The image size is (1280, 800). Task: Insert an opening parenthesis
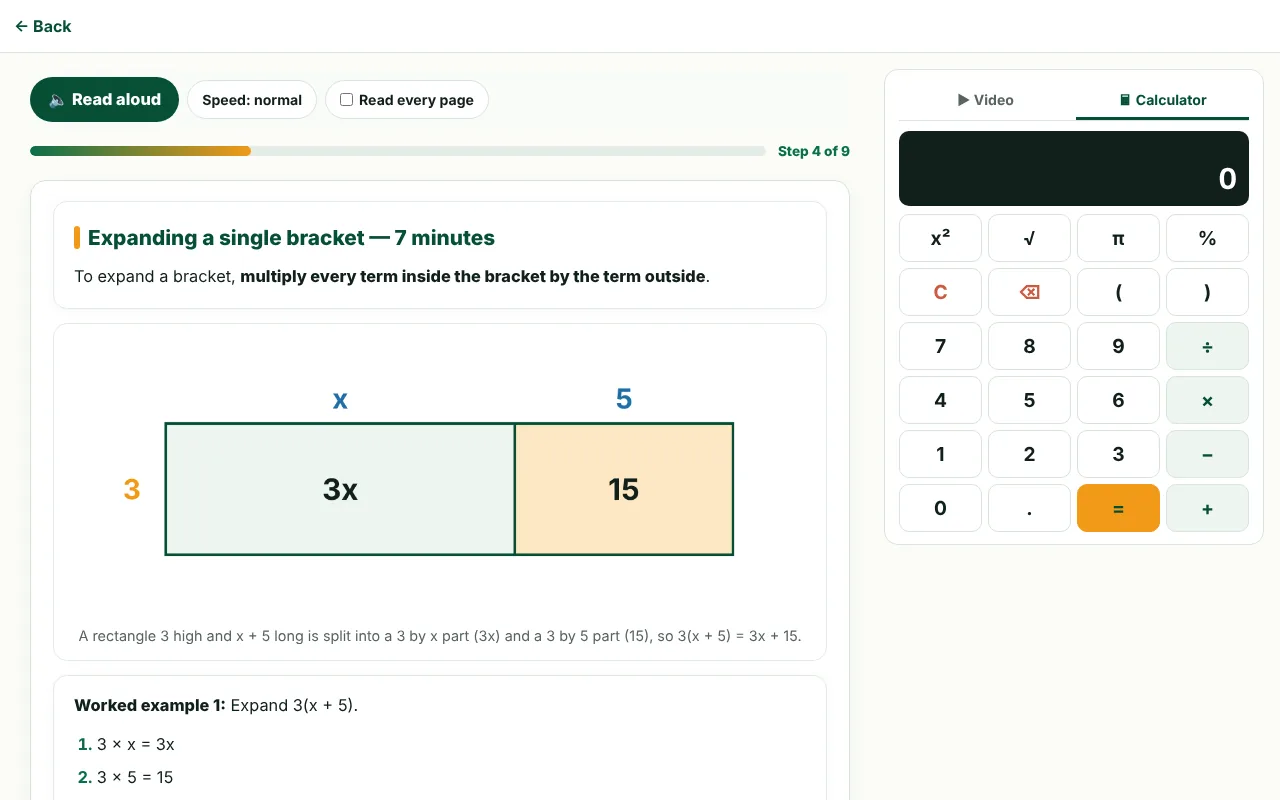point(1118,292)
